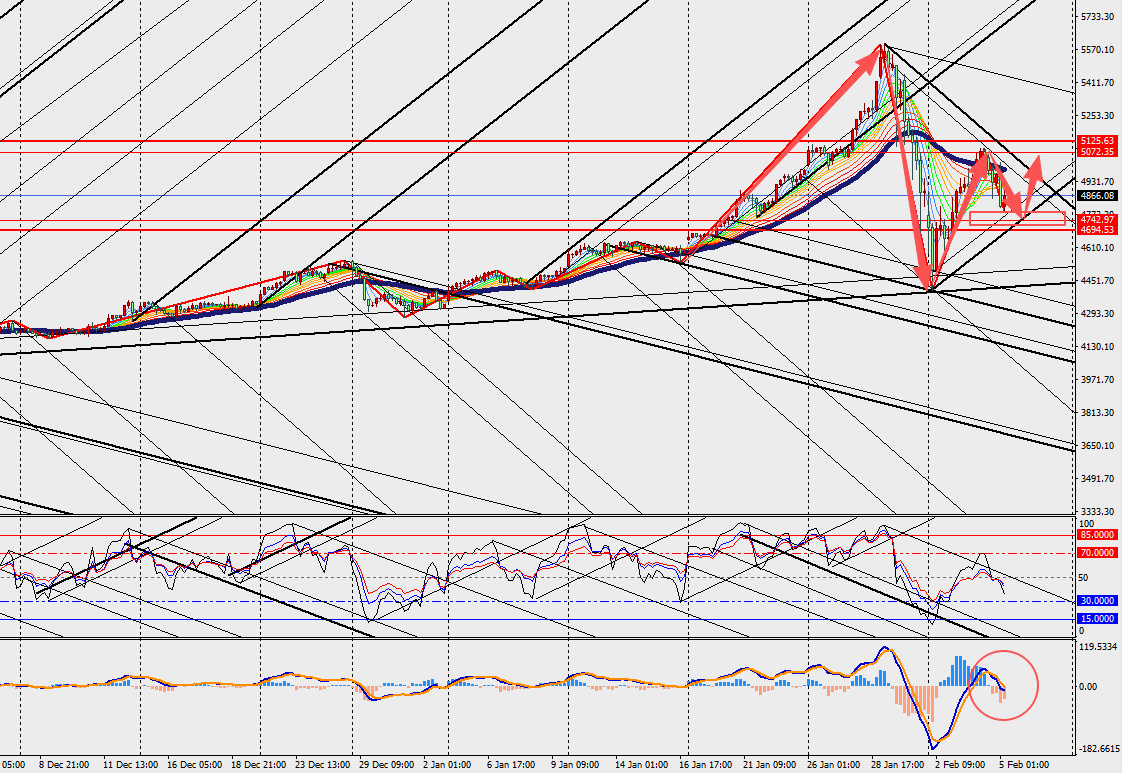Screen dimensions: 1123x773
Task: Click the 5733.30 value on the price axis
Action: tap(1098, 17)
